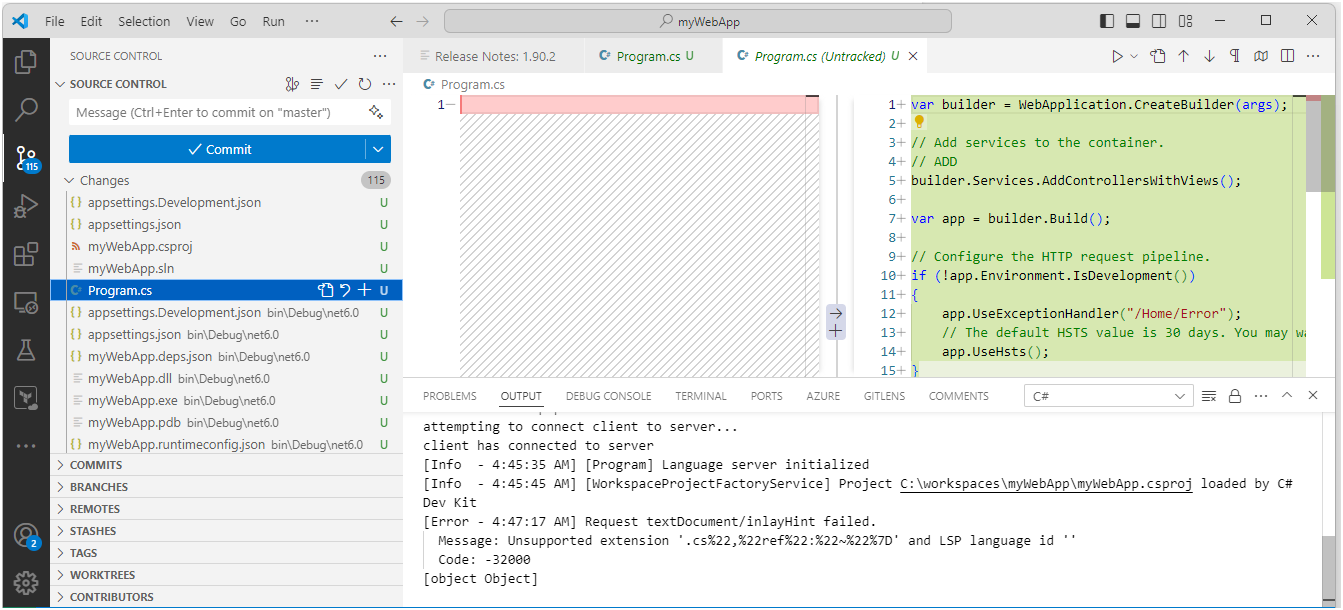
Task: Open the Explorer view in activity bar
Action: click(26, 62)
